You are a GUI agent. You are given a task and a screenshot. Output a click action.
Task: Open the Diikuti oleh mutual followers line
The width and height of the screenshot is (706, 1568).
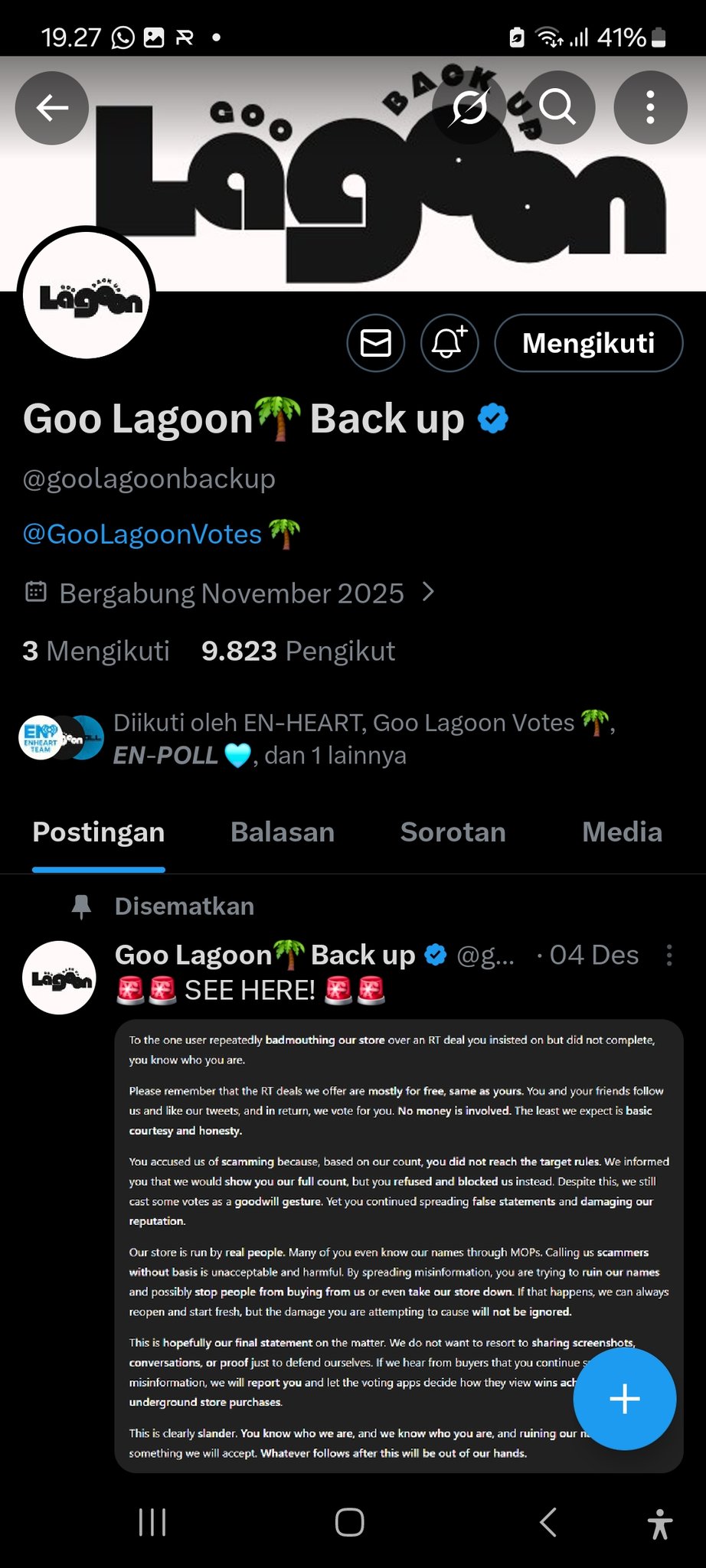click(x=318, y=739)
